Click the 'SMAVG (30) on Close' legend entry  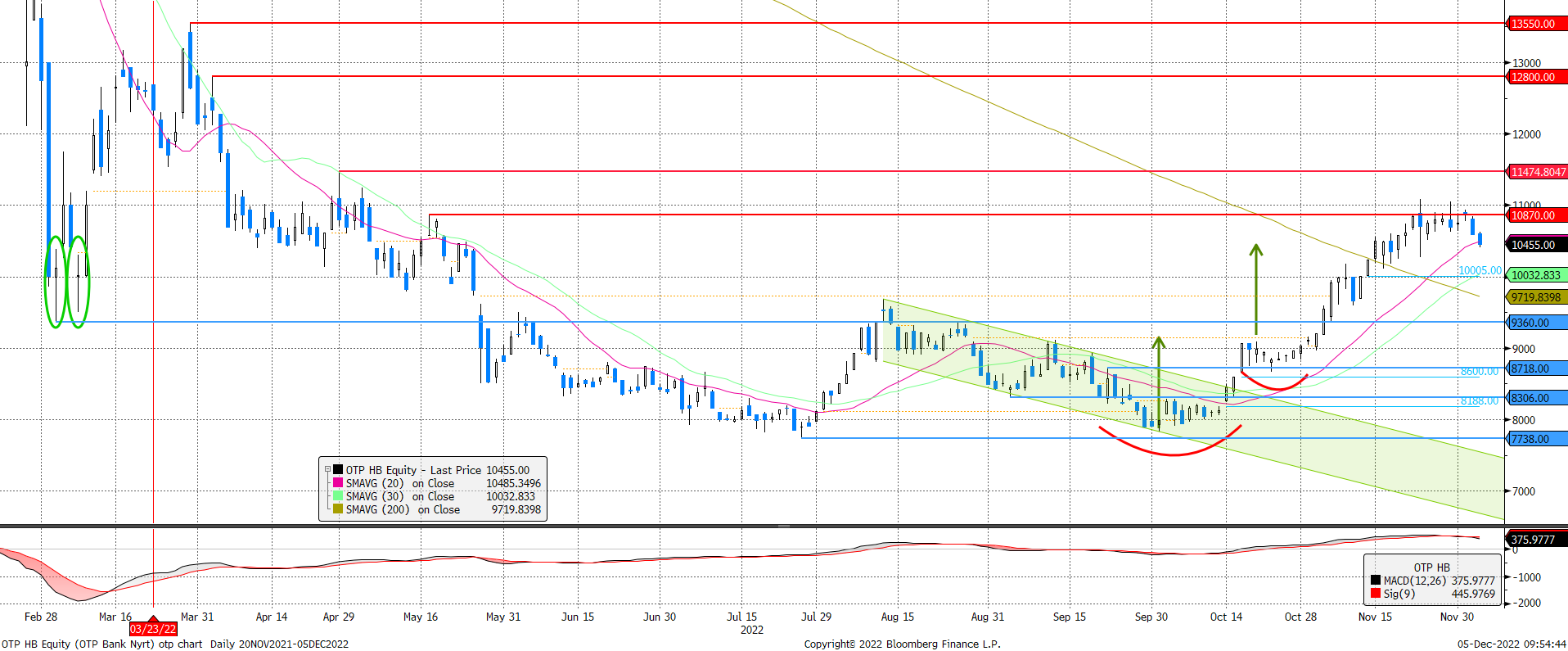click(399, 496)
